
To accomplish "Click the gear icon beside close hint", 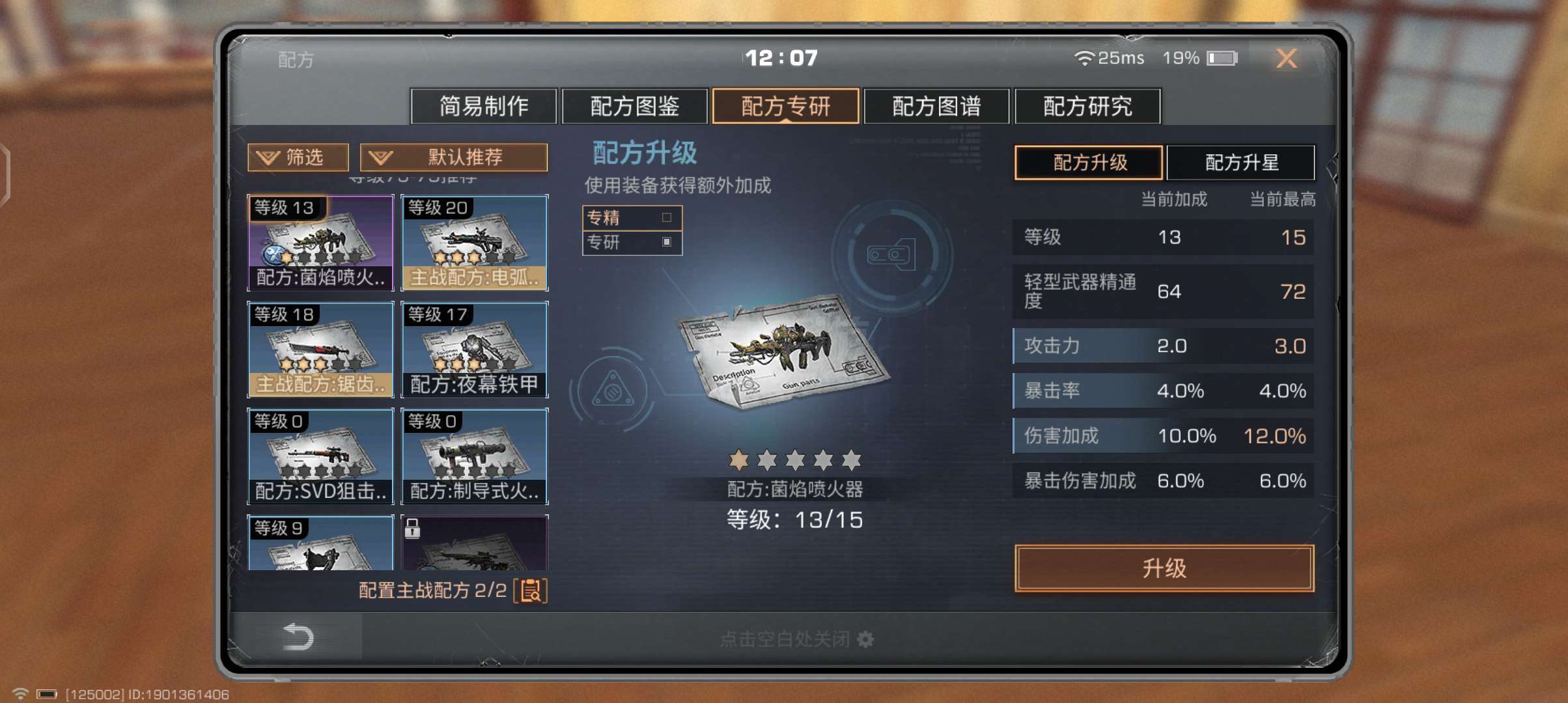I will click(865, 639).
